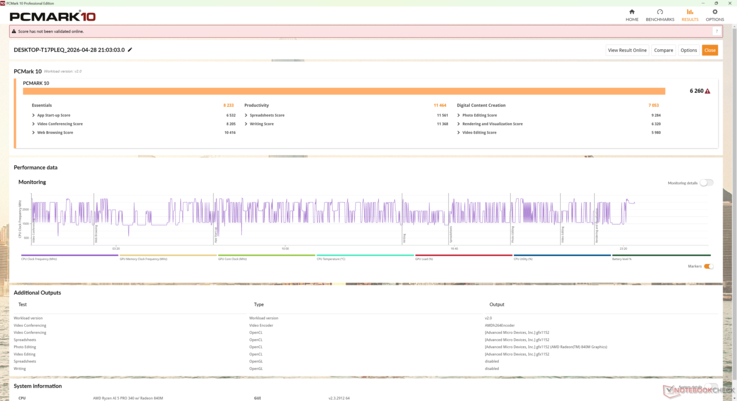Click the Productivity heading

point(257,105)
